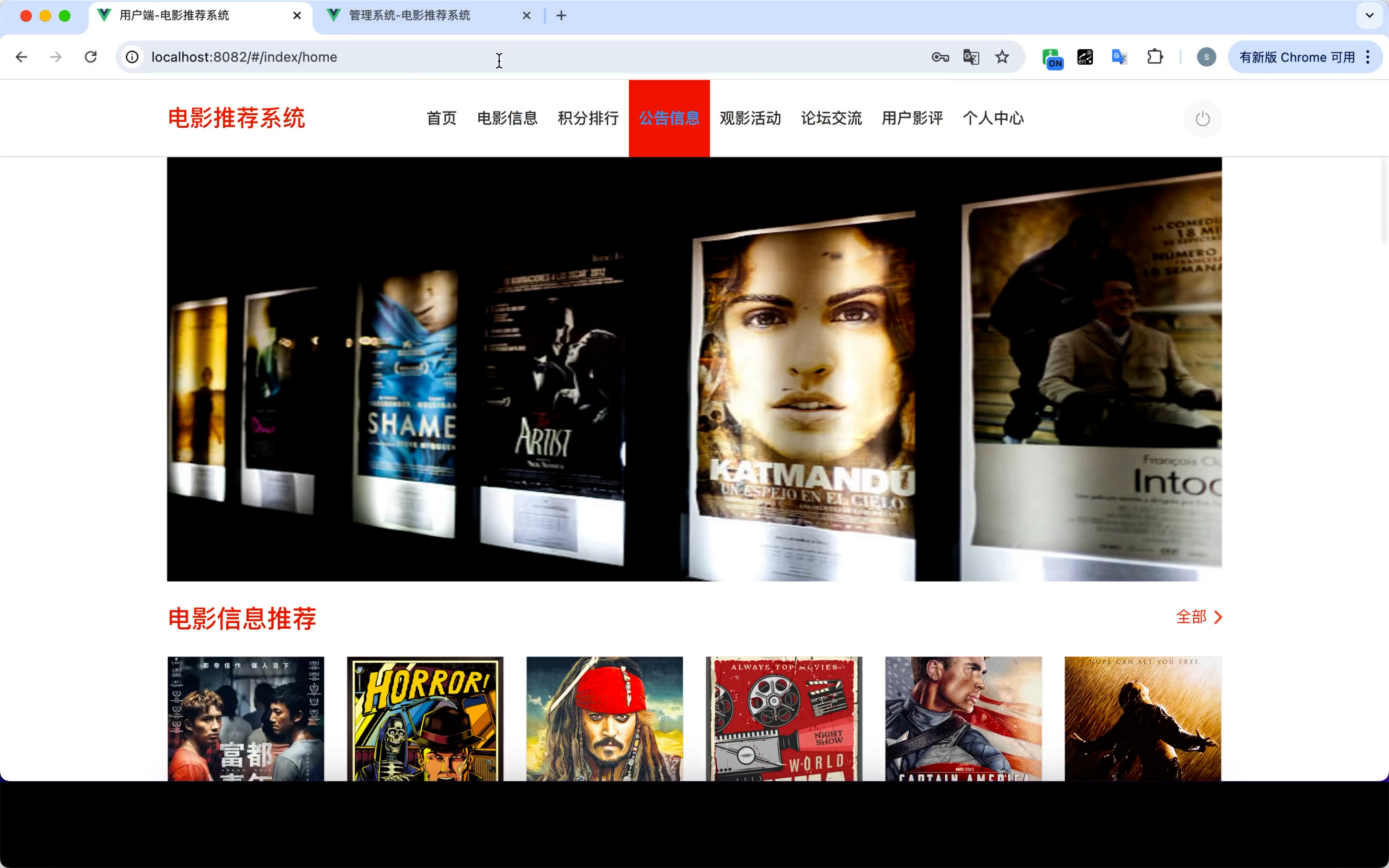
Task: Open 积分排行 navigation item
Action: (x=589, y=118)
